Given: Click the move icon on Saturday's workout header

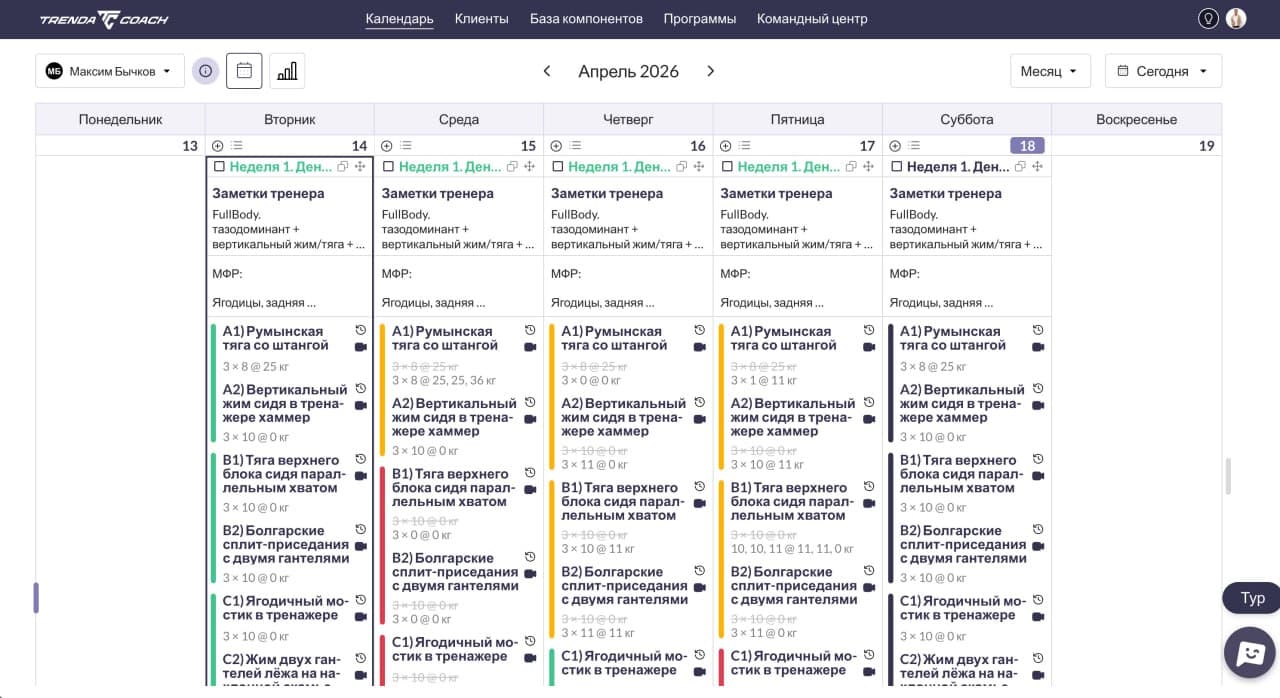Looking at the screenshot, I should click(x=1038, y=167).
